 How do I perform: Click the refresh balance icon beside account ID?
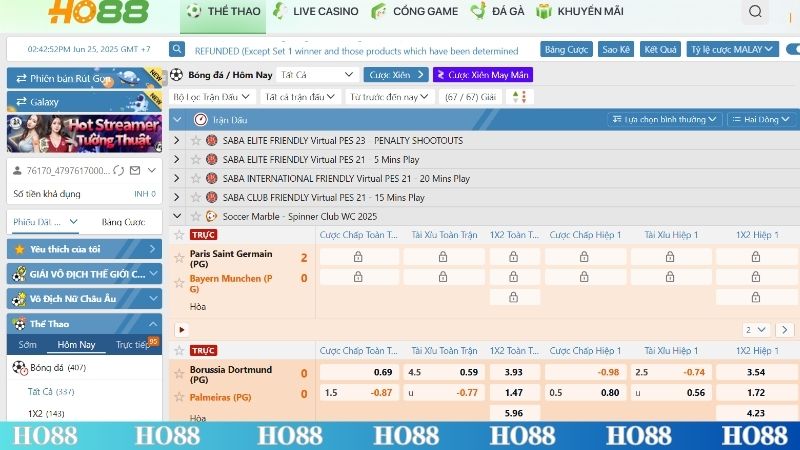click(118, 170)
